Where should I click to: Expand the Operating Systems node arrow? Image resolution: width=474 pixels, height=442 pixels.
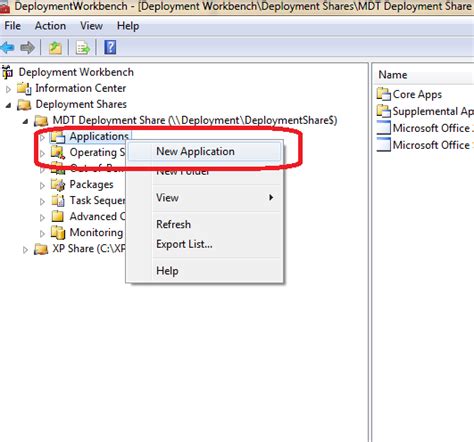pos(42,153)
